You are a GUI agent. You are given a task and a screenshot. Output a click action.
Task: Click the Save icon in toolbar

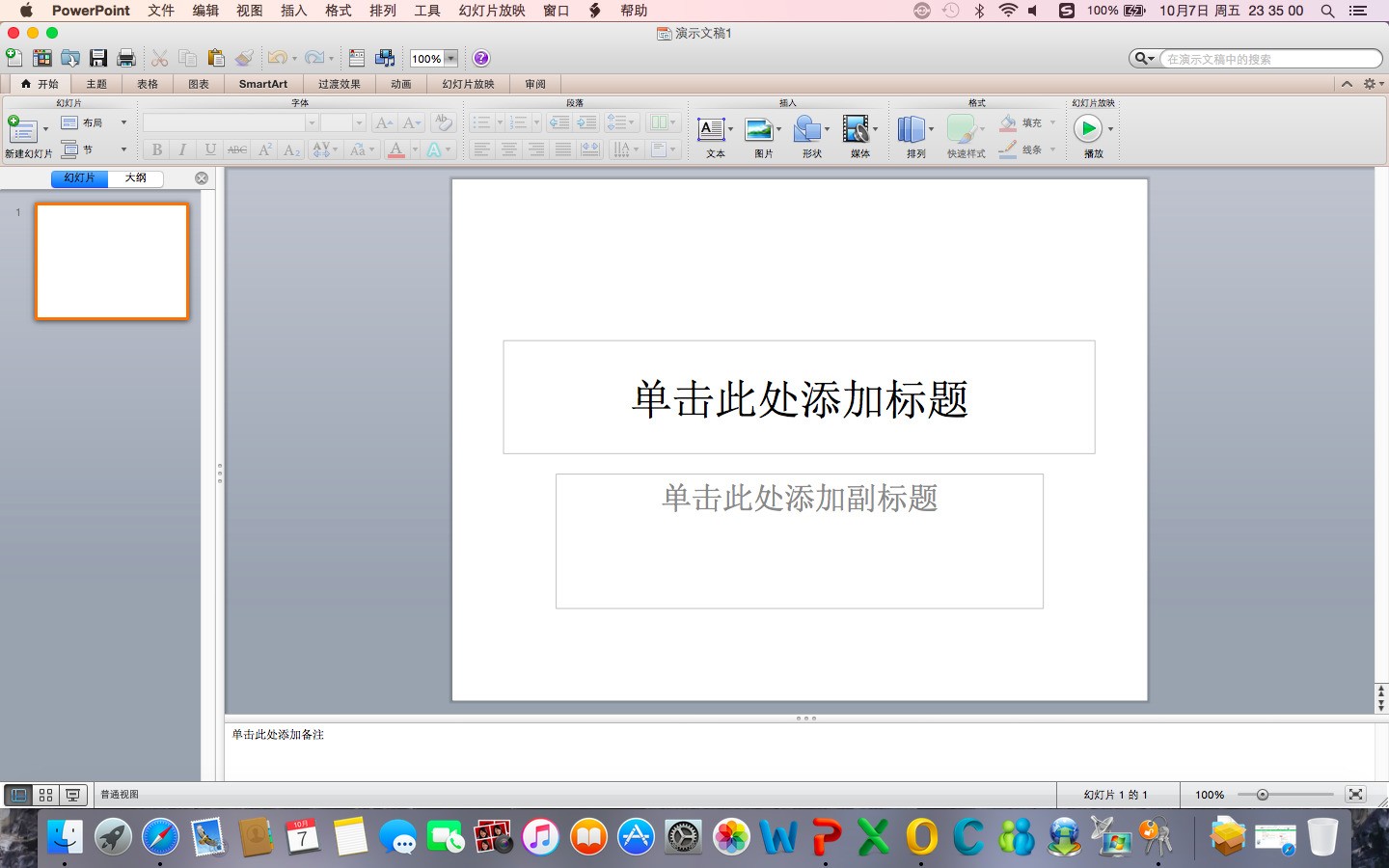coord(98,59)
